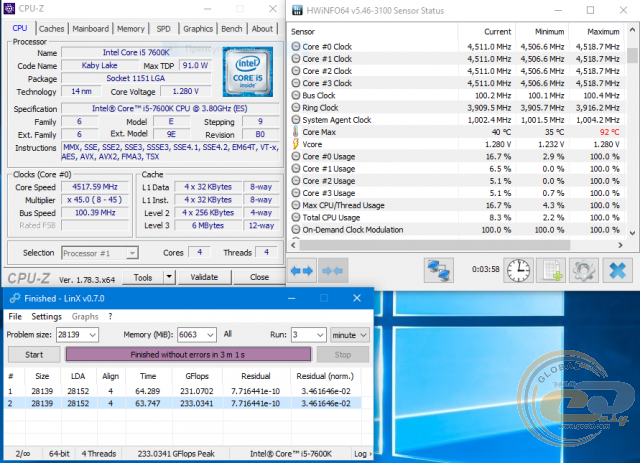
Task: Open the ? help menu in LinX
Action: pyautogui.click(x=110, y=316)
